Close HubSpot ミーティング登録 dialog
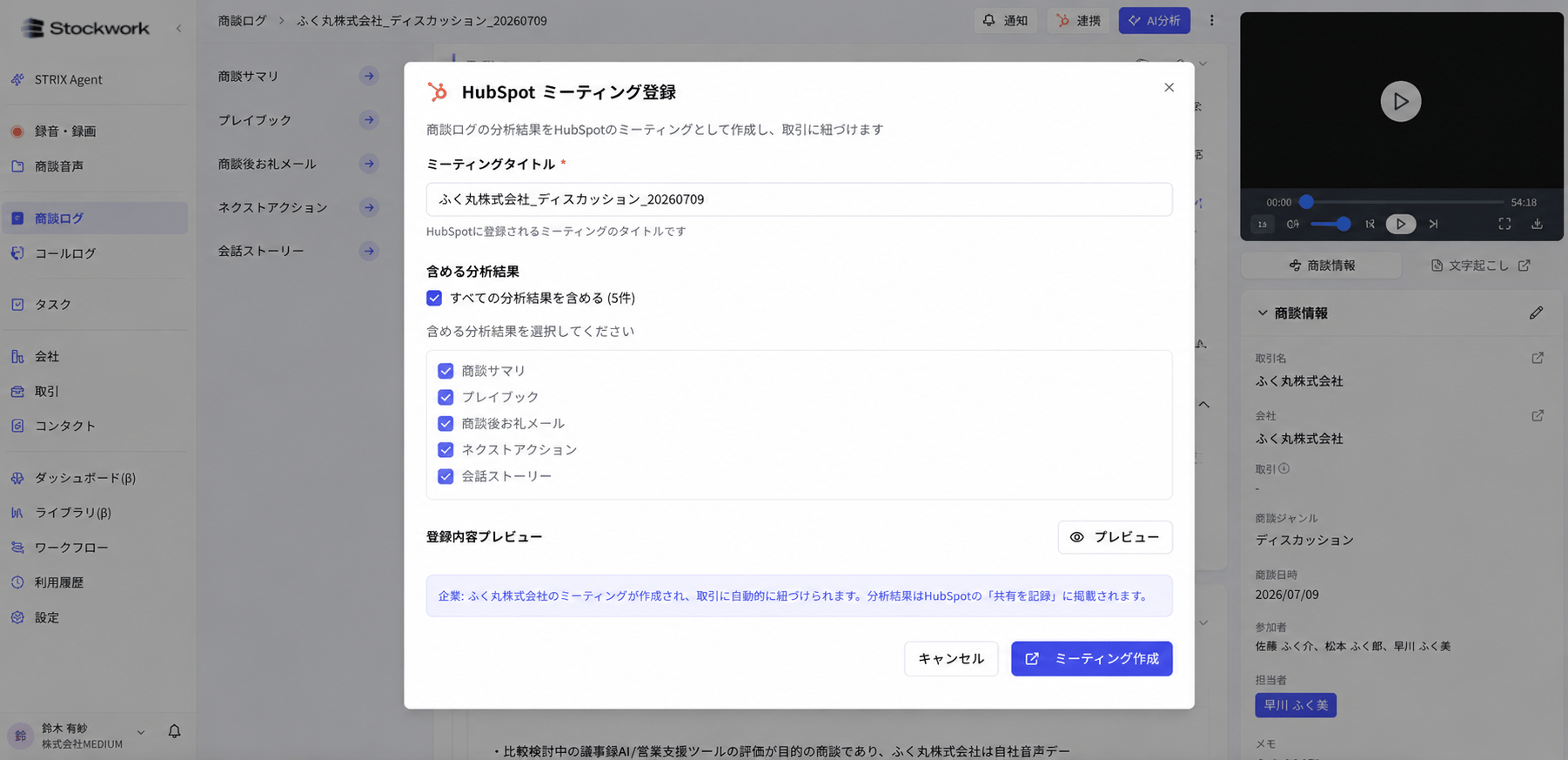The image size is (1568, 760). coord(1169,87)
